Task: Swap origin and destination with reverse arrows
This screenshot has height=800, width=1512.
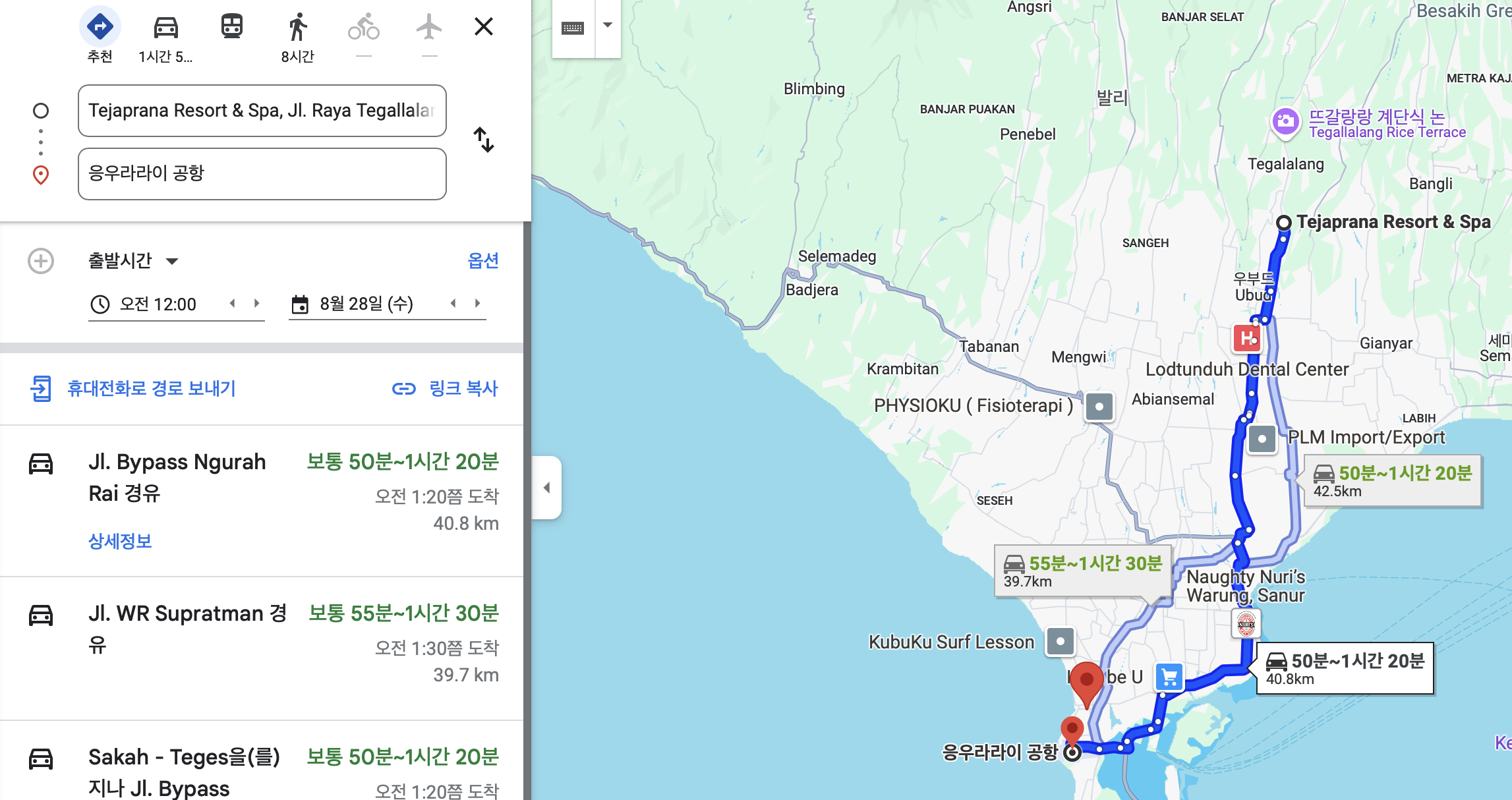Action: click(484, 140)
